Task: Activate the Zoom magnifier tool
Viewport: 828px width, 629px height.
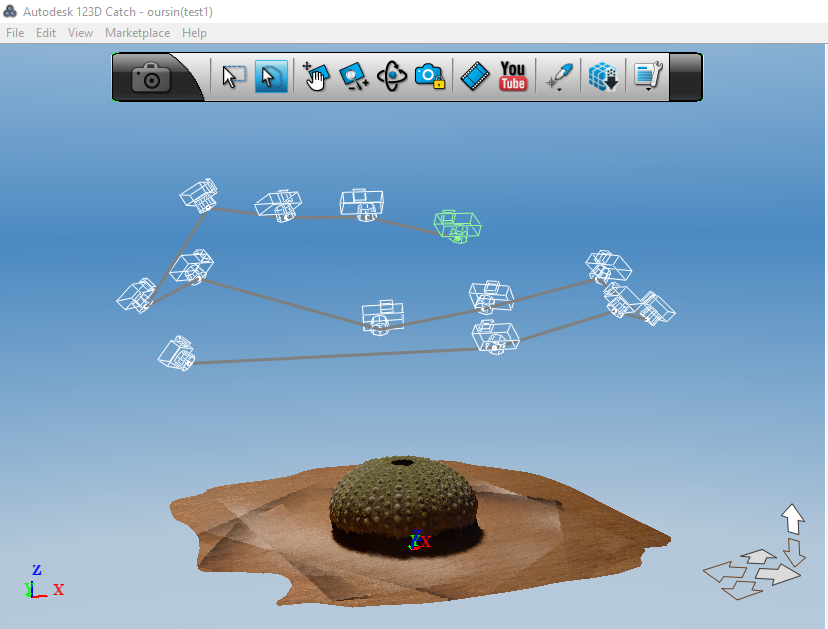Action: coord(354,77)
